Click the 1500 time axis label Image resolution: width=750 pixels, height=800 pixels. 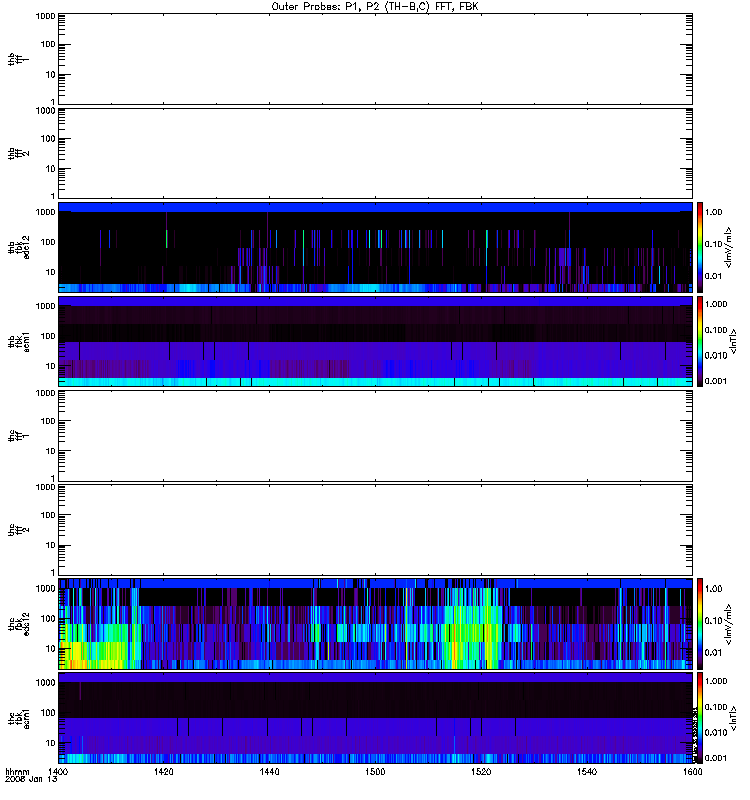coord(375,771)
